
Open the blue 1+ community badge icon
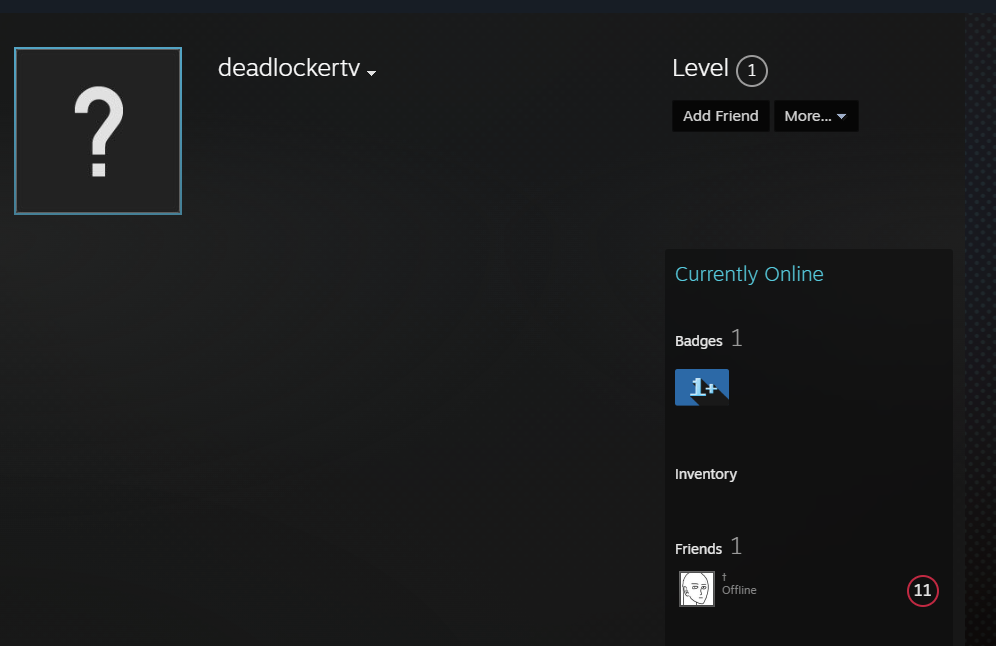701,387
